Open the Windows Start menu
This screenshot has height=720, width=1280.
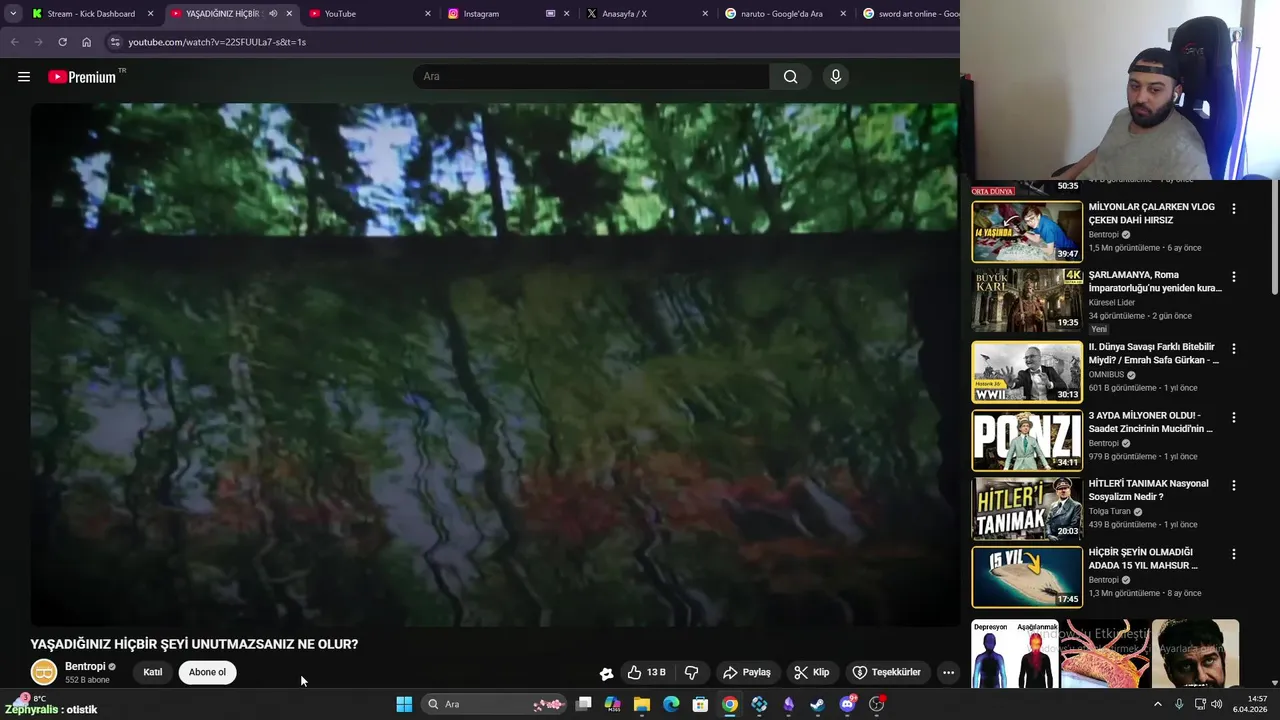point(404,704)
